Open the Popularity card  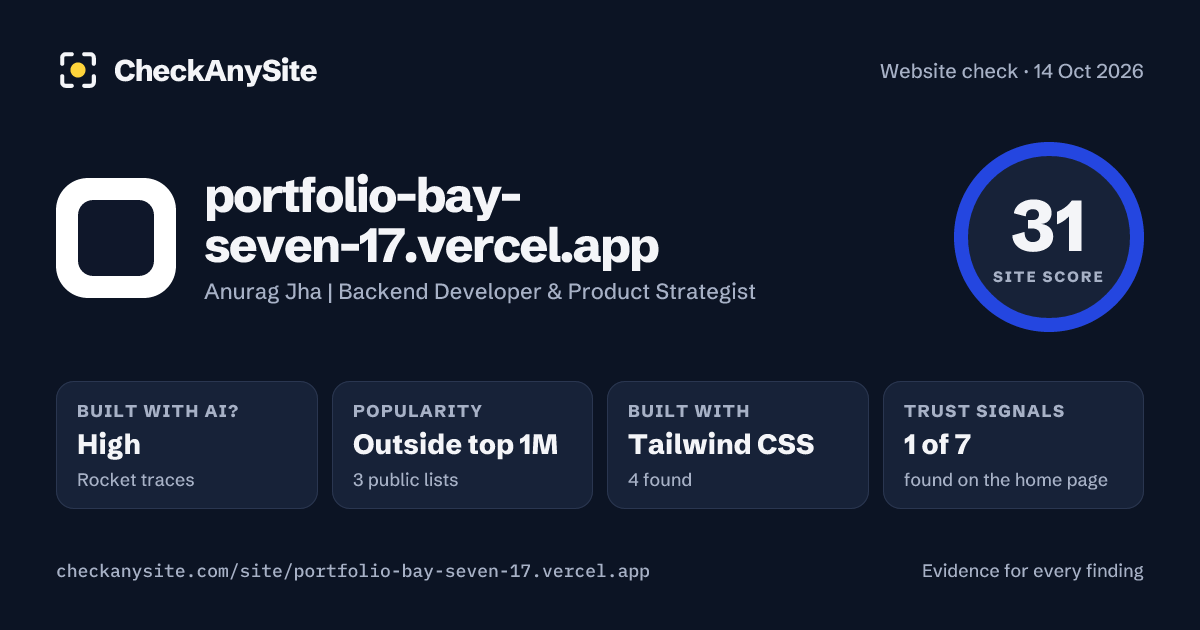tap(462, 445)
